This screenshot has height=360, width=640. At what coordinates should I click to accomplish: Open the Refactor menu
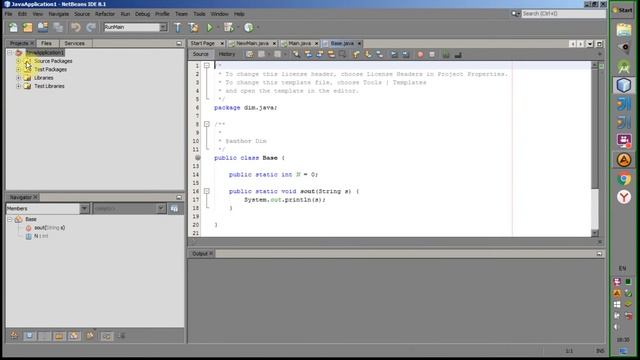click(x=105, y=14)
